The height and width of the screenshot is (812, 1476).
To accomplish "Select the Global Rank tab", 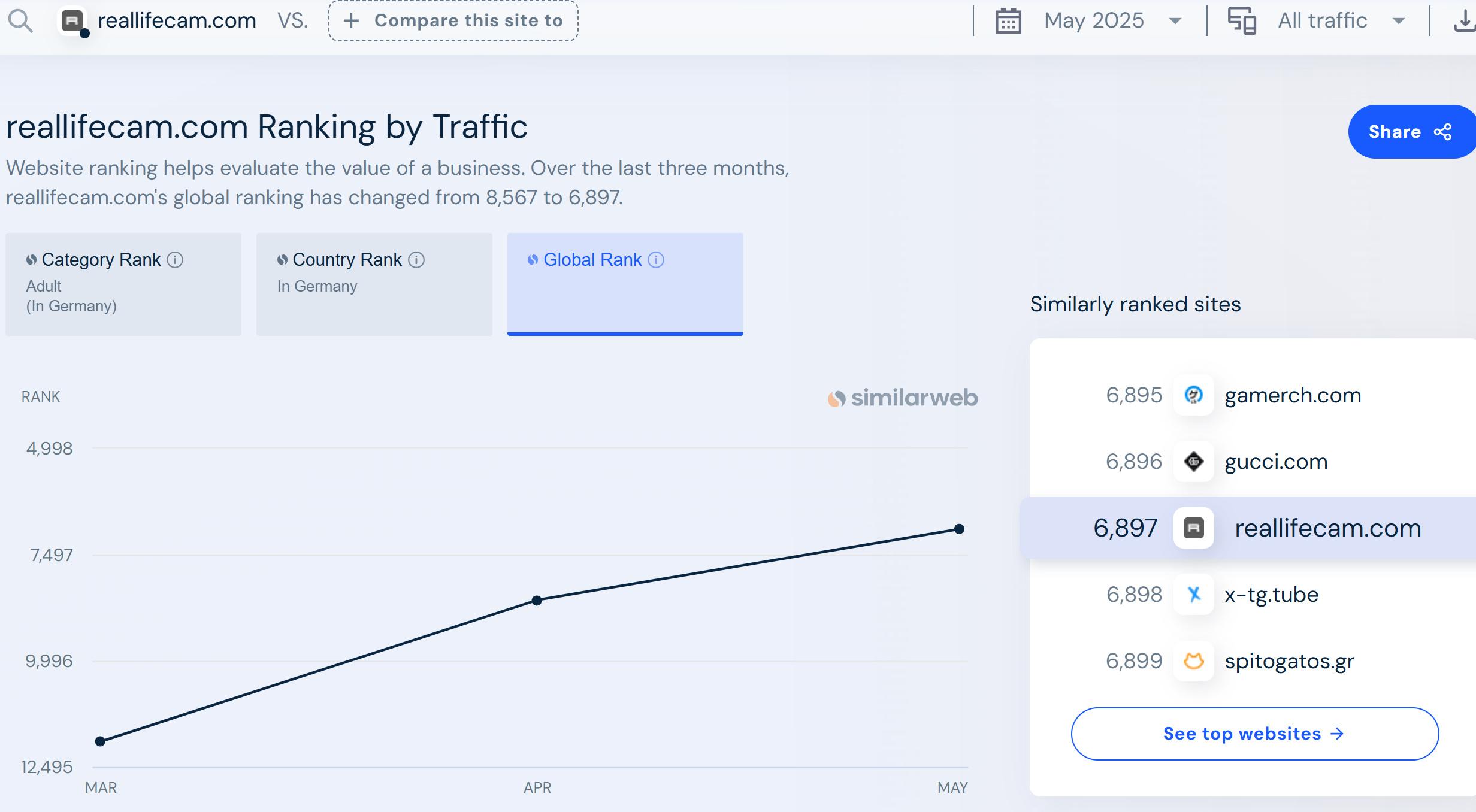I will click(625, 284).
